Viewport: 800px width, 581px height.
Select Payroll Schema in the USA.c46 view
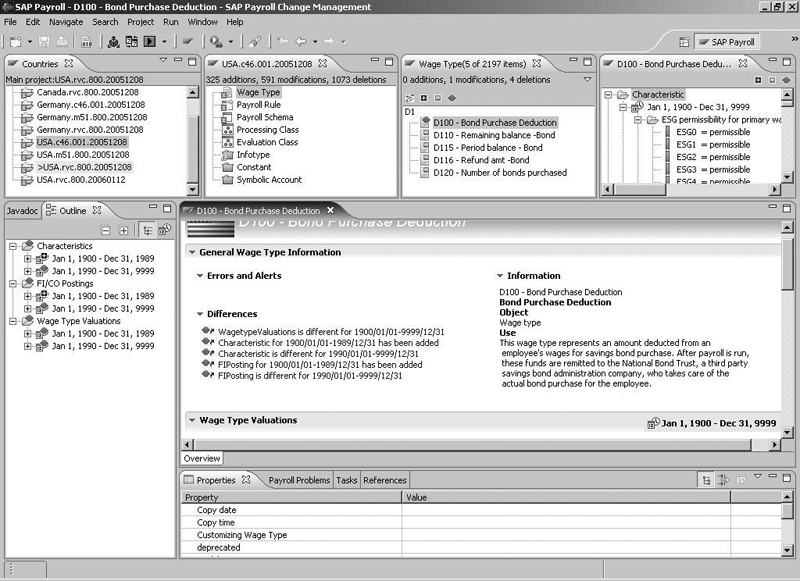pos(265,117)
